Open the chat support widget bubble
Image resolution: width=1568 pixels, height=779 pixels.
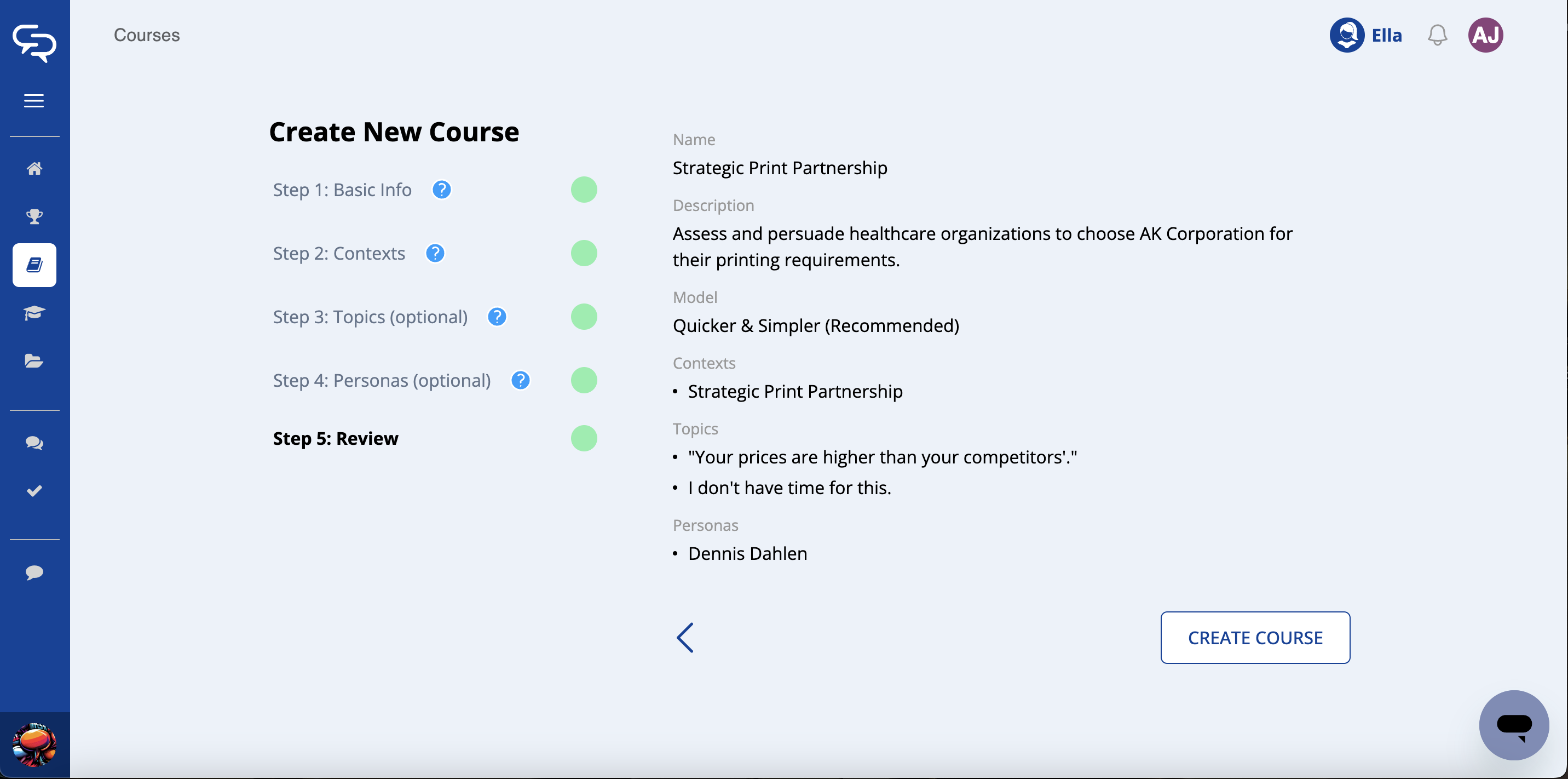1514,725
